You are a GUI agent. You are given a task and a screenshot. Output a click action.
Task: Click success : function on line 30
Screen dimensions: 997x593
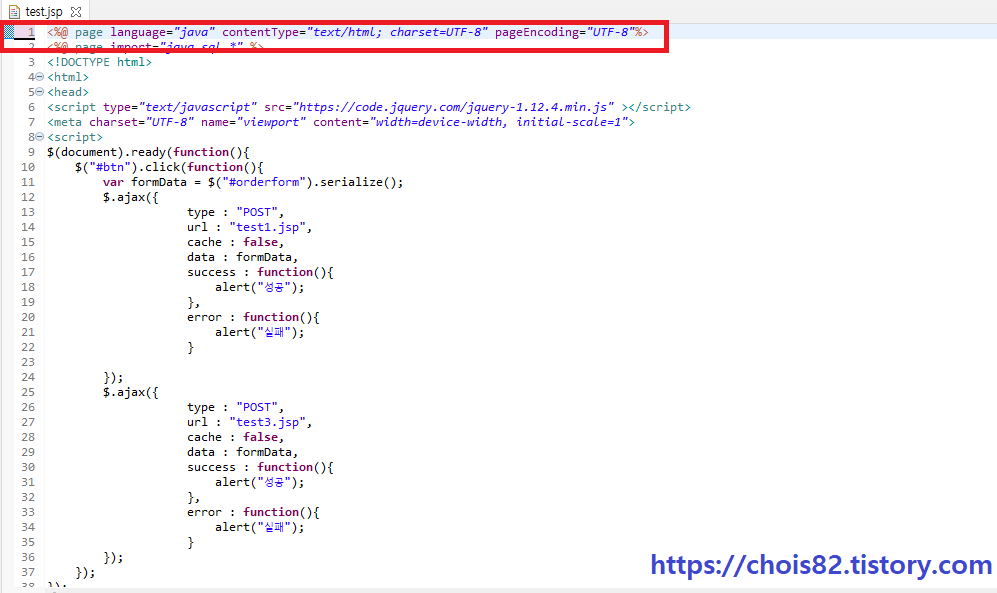pyautogui.click(x=260, y=467)
